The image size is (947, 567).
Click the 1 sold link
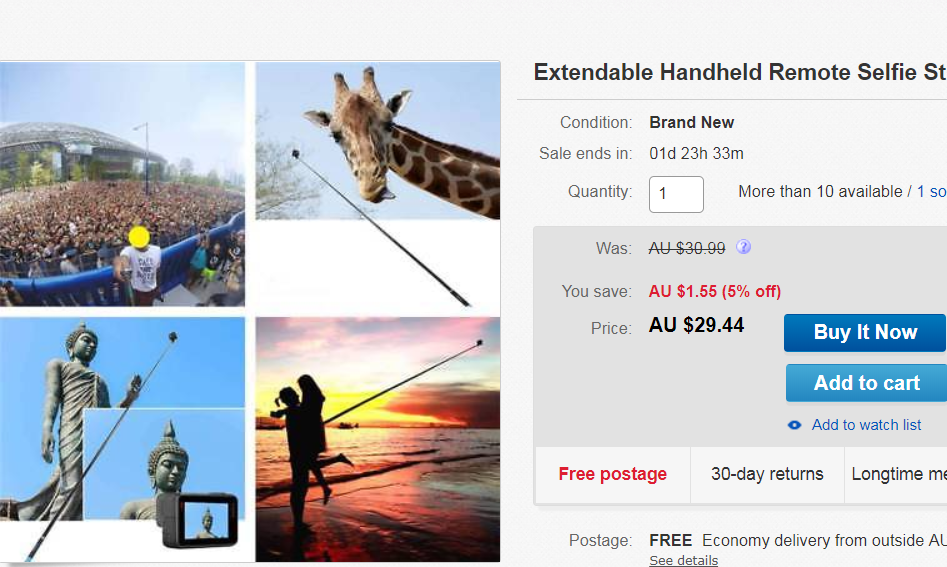pyautogui.click(x=932, y=192)
